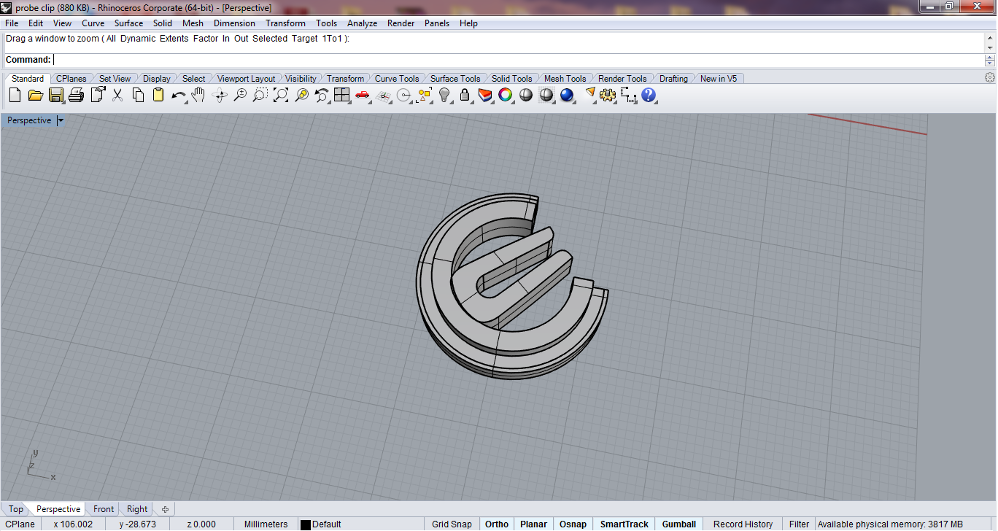998x531 pixels.
Task: Switch to the CPlanes toolbar tab
Action: point(71,78)
